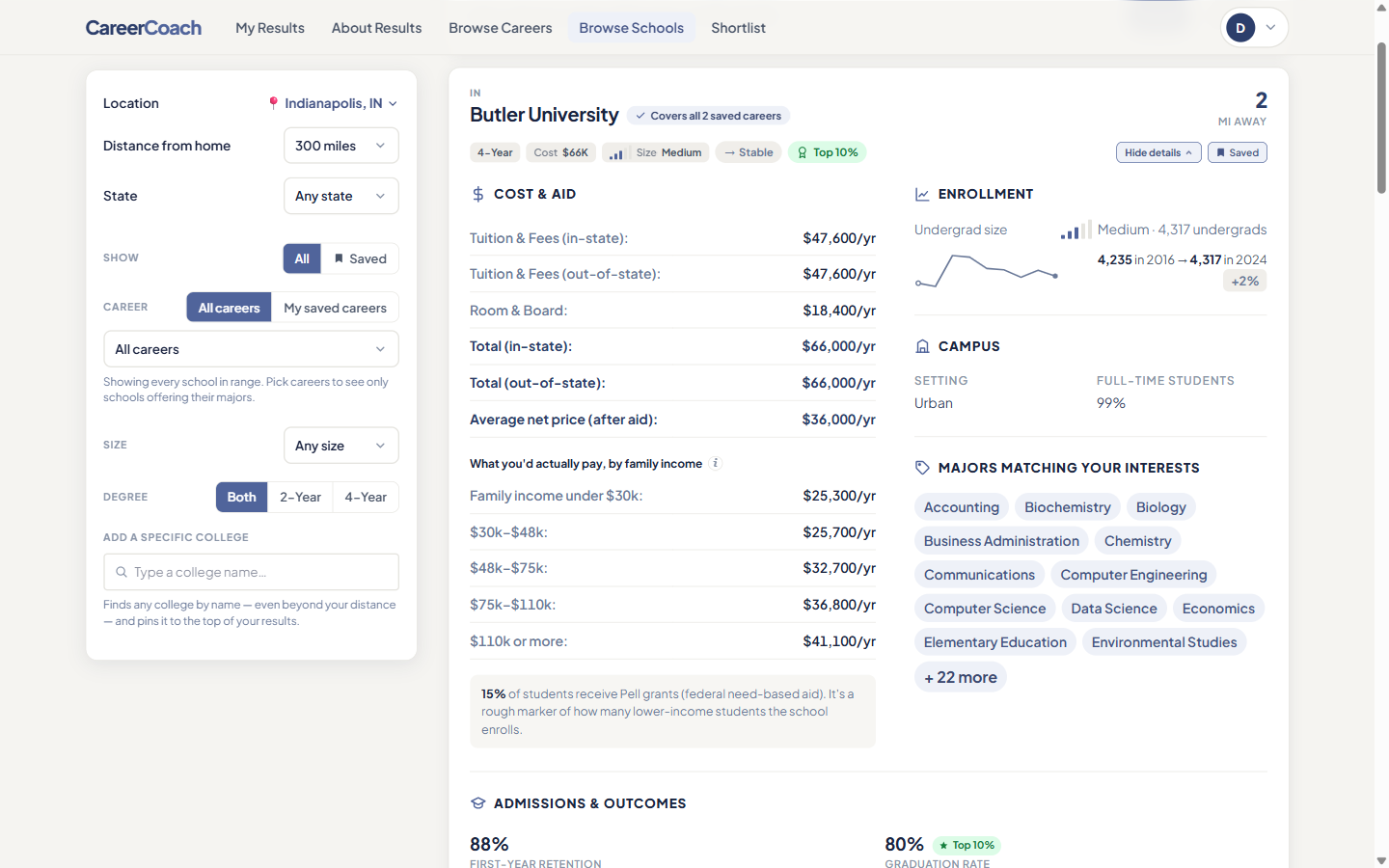
Task: Open the All careers dropdown
Action: 251,349
